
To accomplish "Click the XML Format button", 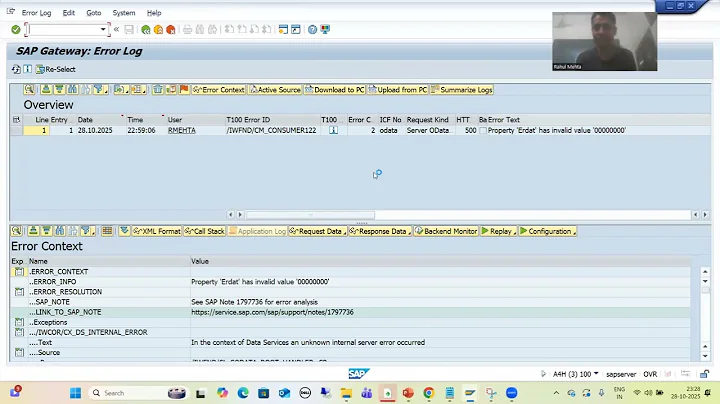I will coord(157,231).
